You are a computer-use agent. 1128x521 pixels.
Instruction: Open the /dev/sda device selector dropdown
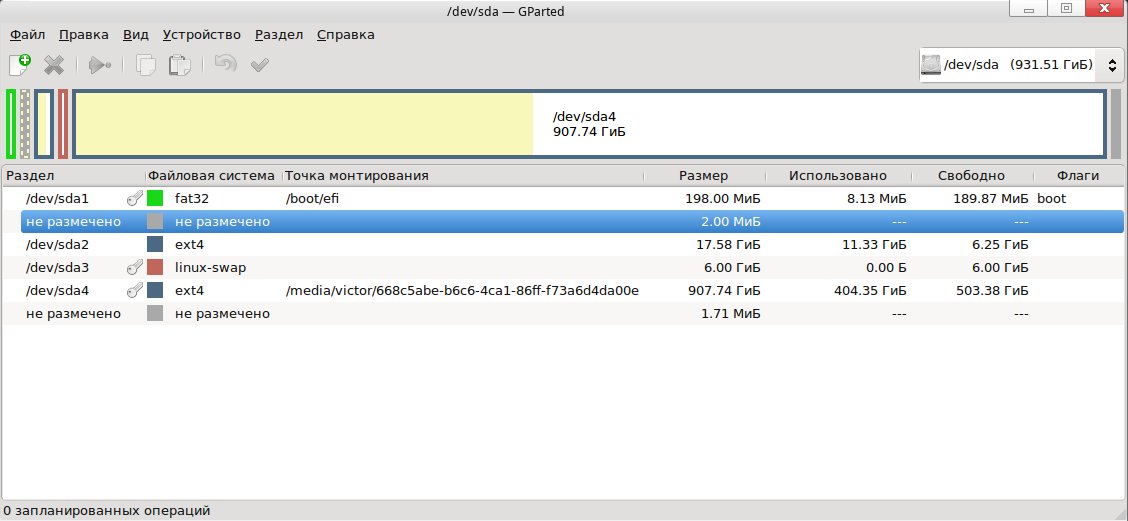[1020, 65]
